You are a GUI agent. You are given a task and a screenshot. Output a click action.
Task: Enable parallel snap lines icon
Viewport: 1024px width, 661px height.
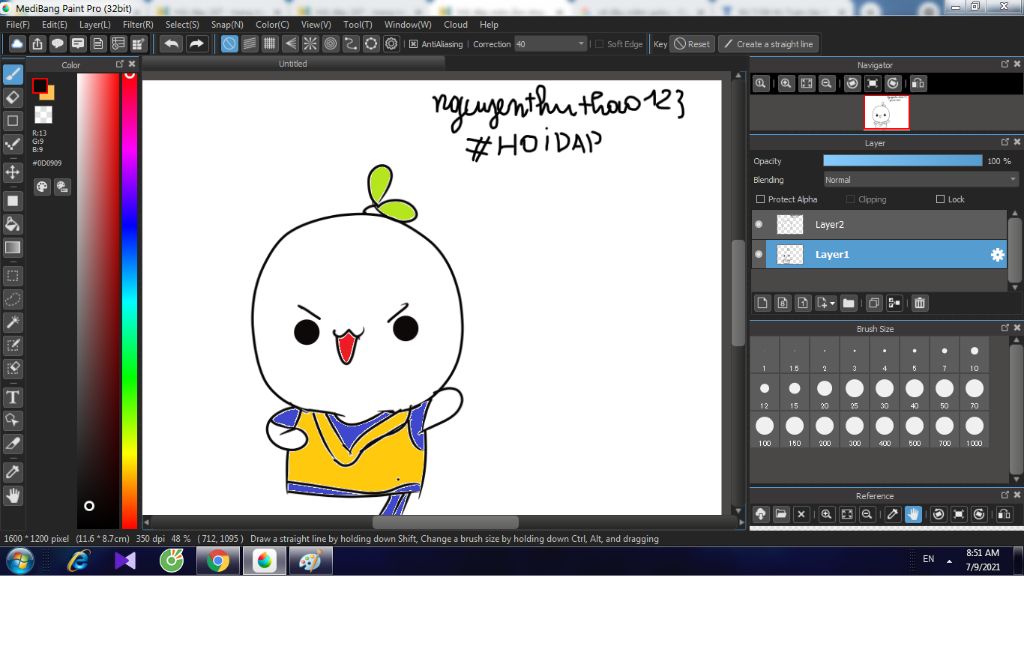point(249,44)
